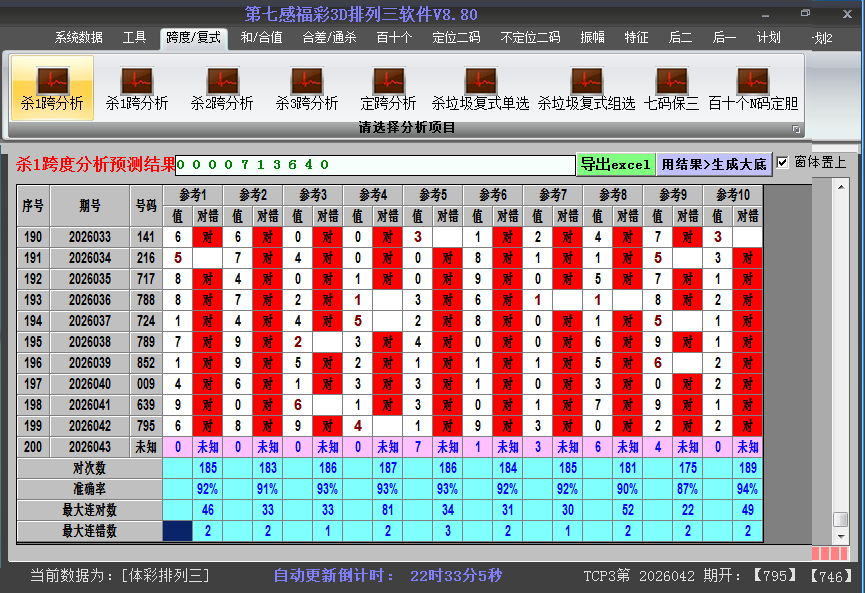
Task: Open the 杀2跨分析 analysis tool
Action: pos(222,87)
